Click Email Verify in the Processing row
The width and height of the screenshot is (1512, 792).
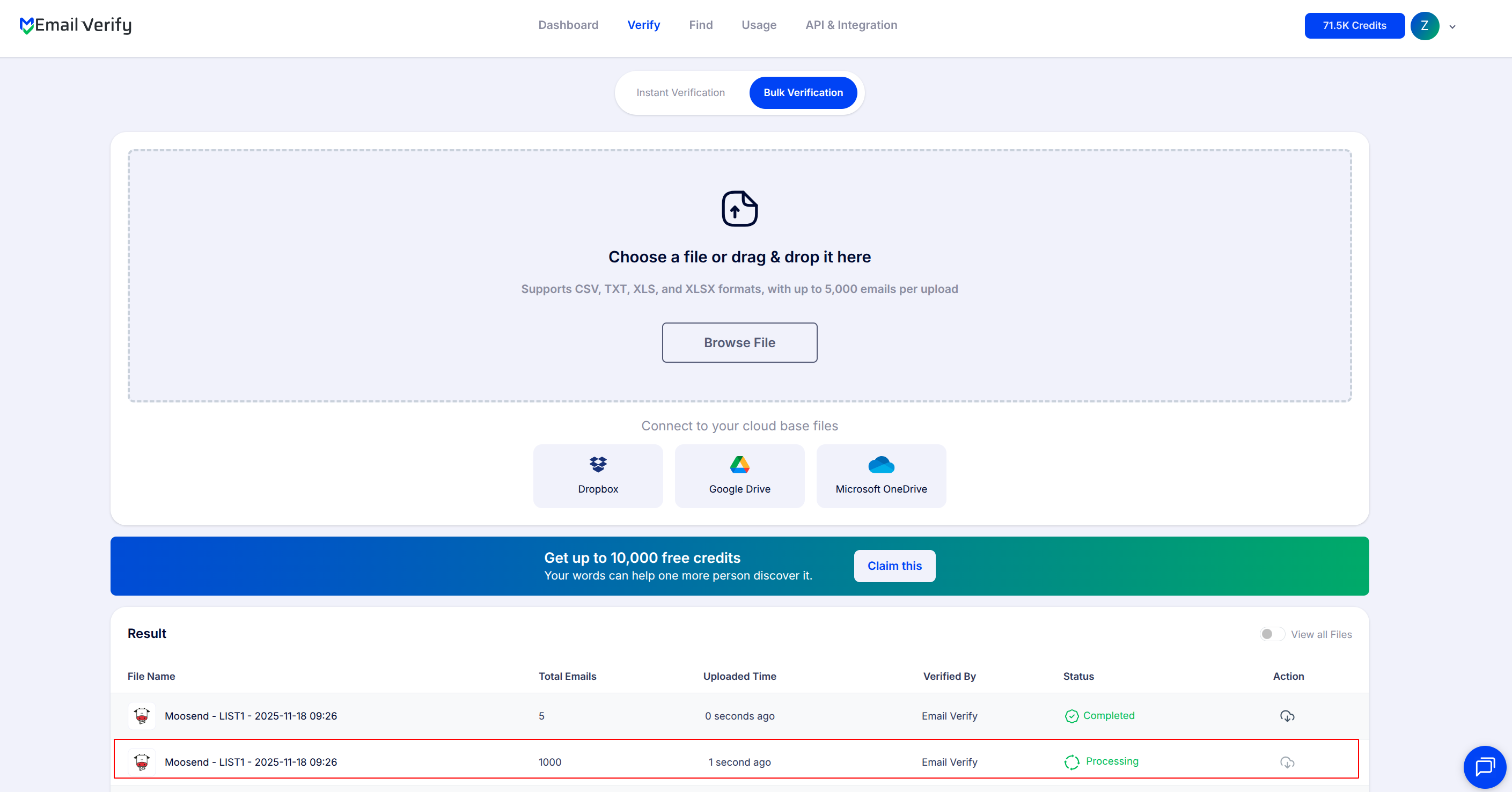[x=949, y=762]
